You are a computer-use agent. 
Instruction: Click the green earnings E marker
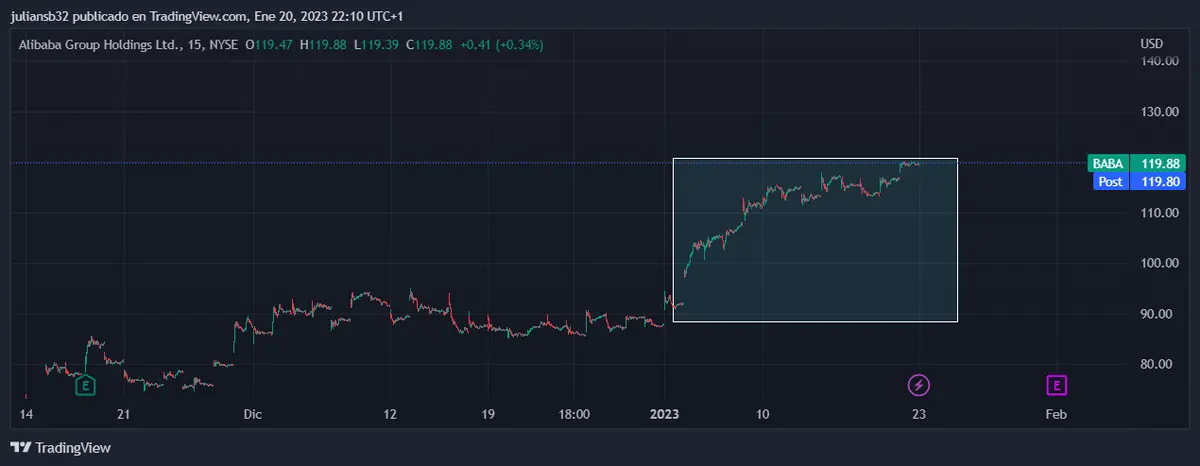[x=87, y=385]
